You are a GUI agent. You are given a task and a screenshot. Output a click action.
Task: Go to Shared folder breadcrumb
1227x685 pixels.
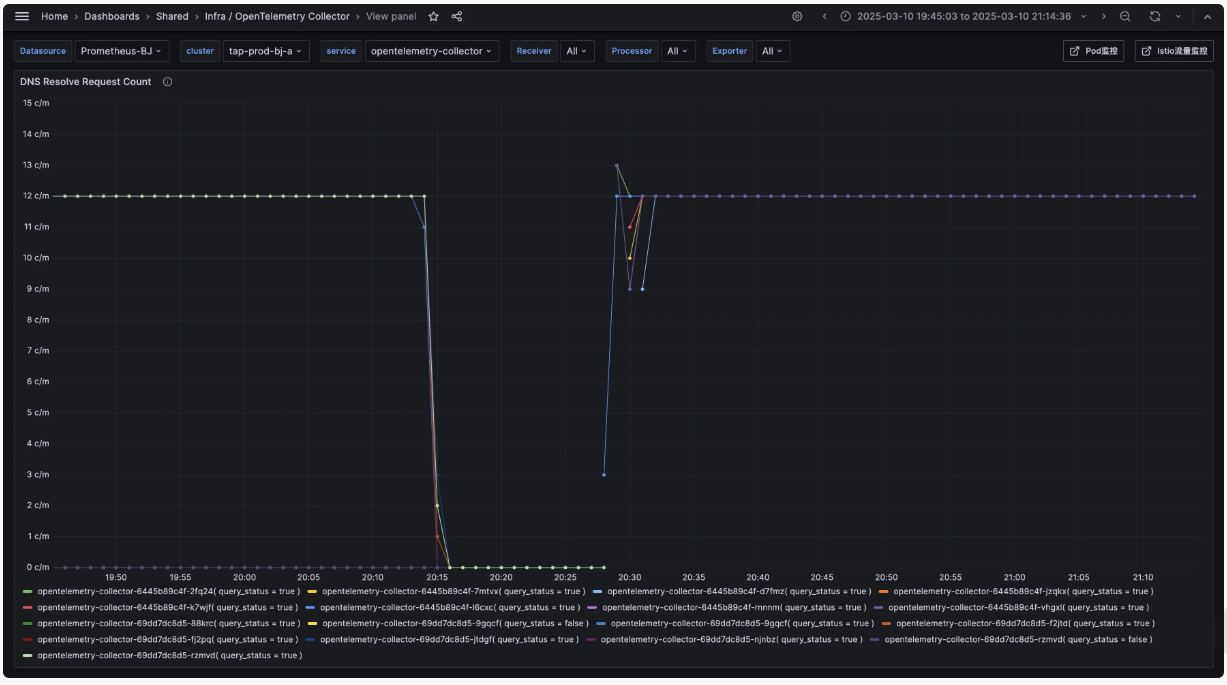172,16
